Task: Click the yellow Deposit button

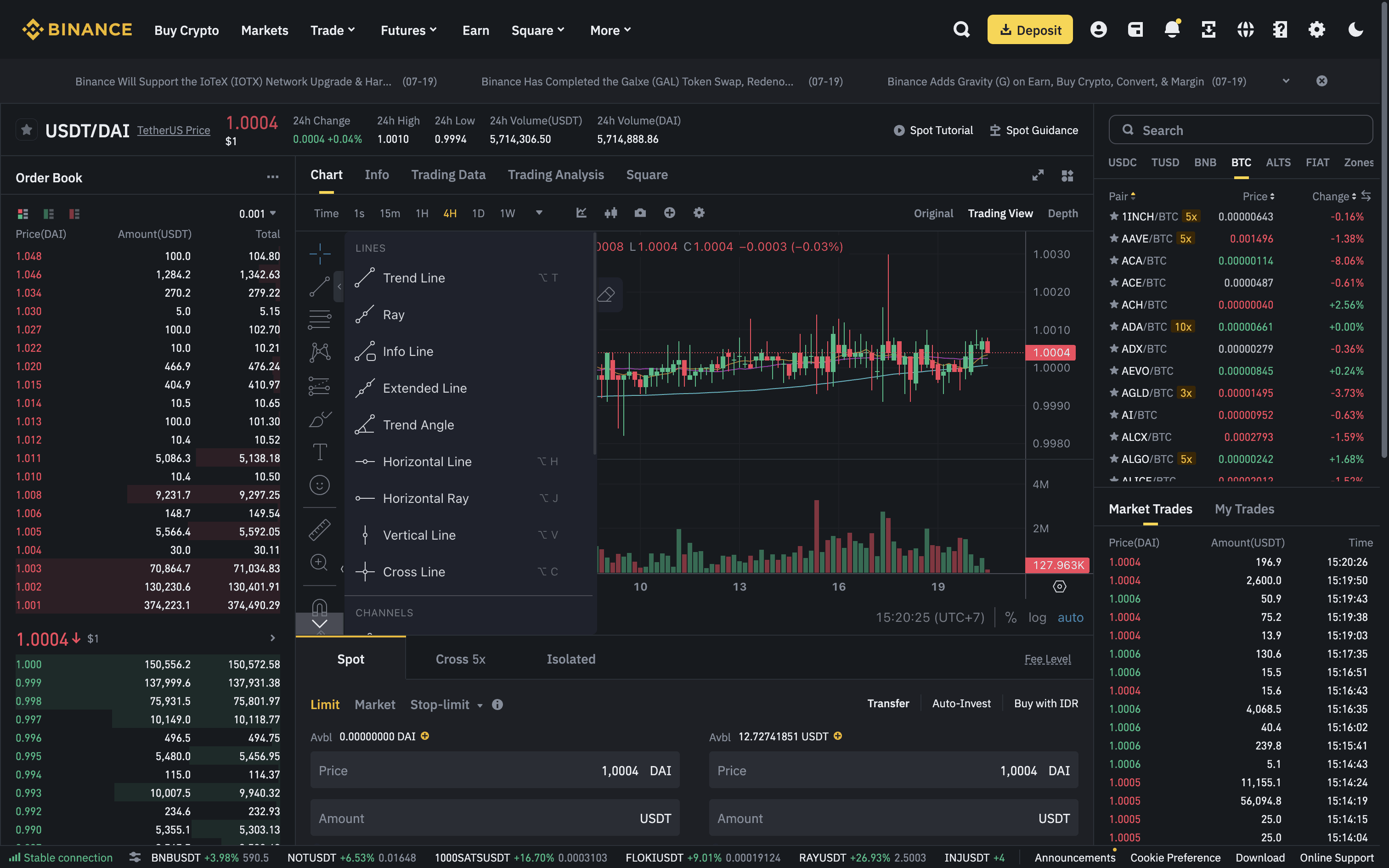Action: tap(1030, 30)
